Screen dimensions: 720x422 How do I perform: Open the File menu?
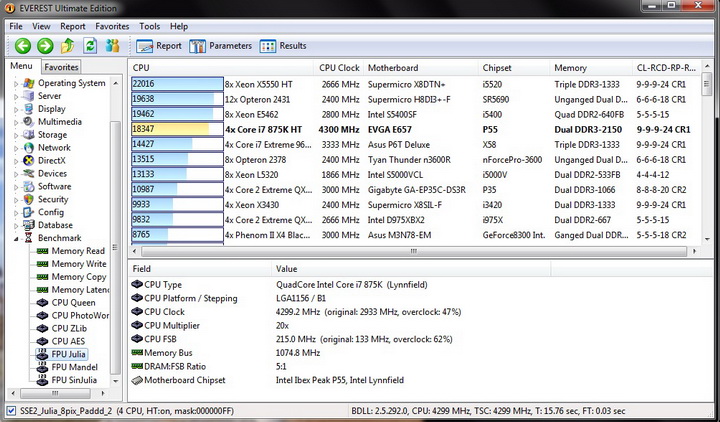[x=16, y=26]
